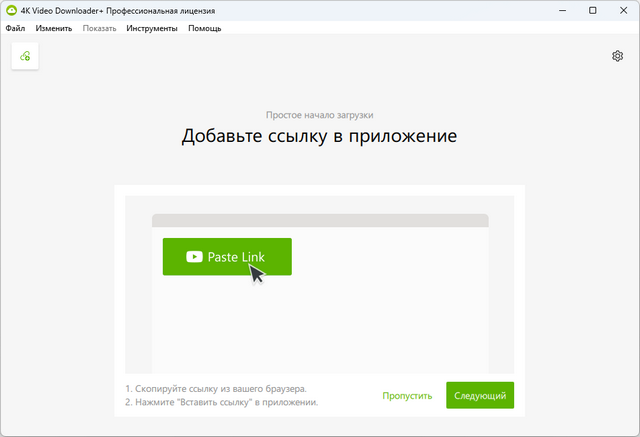Screen dimensions: 640x437
Task: Click the instruction about copying the browser link
Action: coord(216,388)
